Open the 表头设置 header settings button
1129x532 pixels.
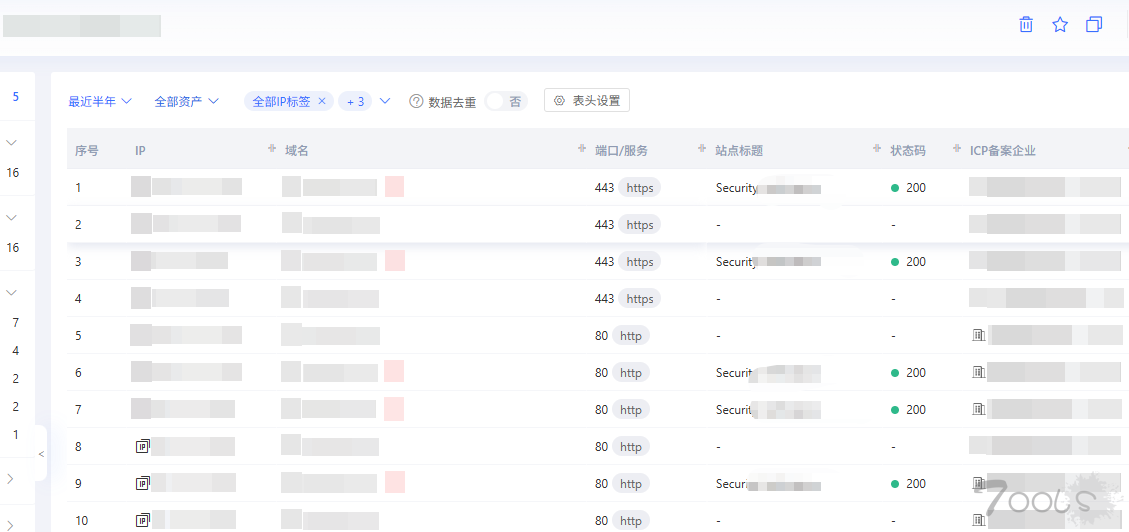(587, 101)
